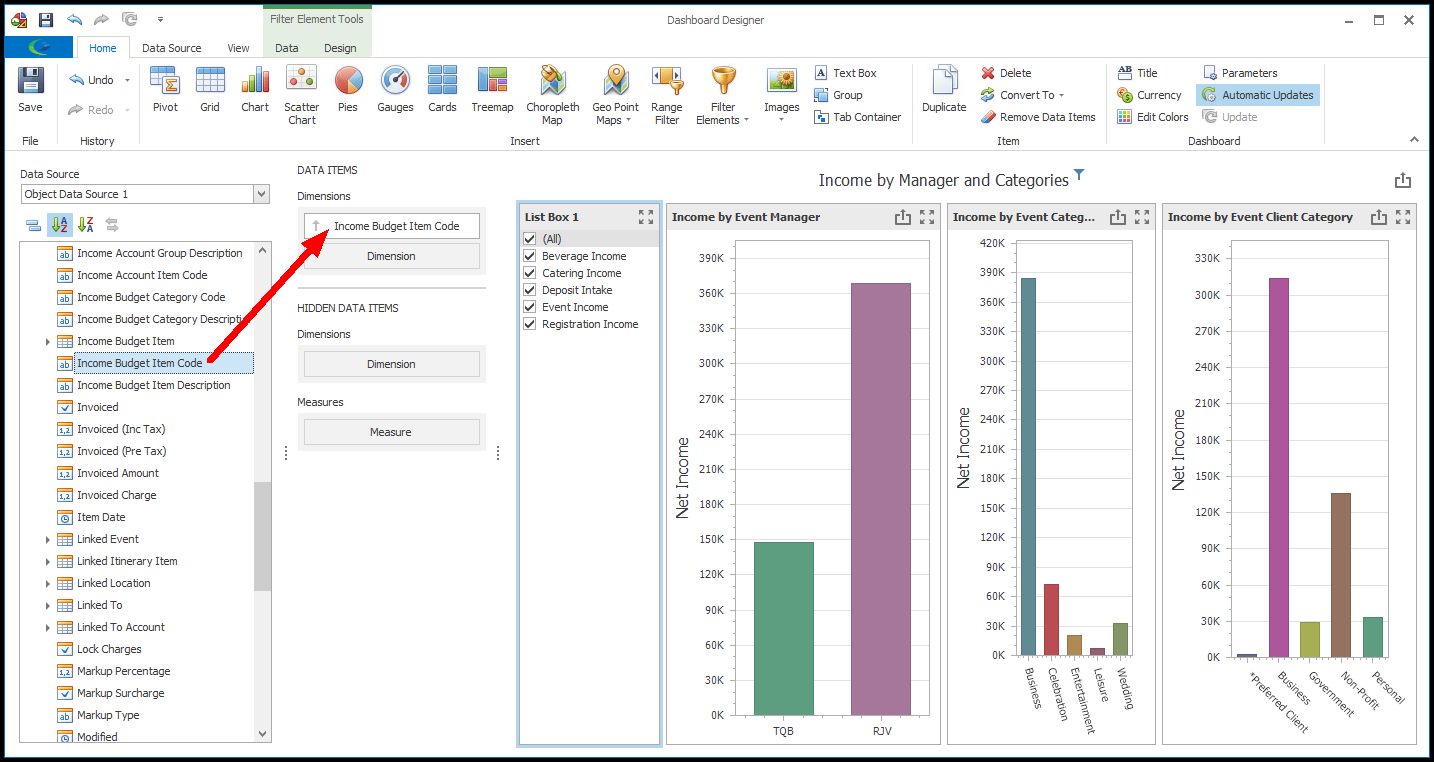Click the Save button in the ribbon
Image resolution: width=1434 pixels, height=762 pixels.
coord(31,90)
